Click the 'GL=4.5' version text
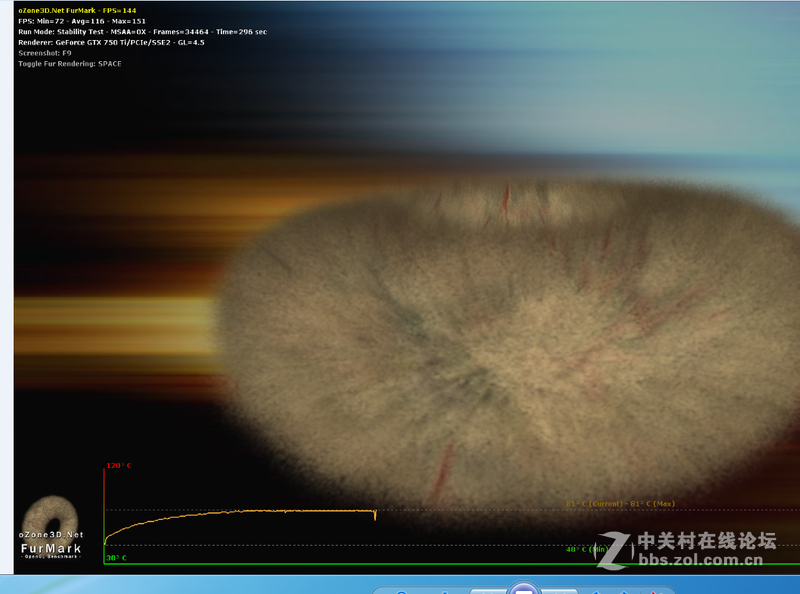This screenshot has width=800, height=594. pyautogui.click(x=191, y=42)
